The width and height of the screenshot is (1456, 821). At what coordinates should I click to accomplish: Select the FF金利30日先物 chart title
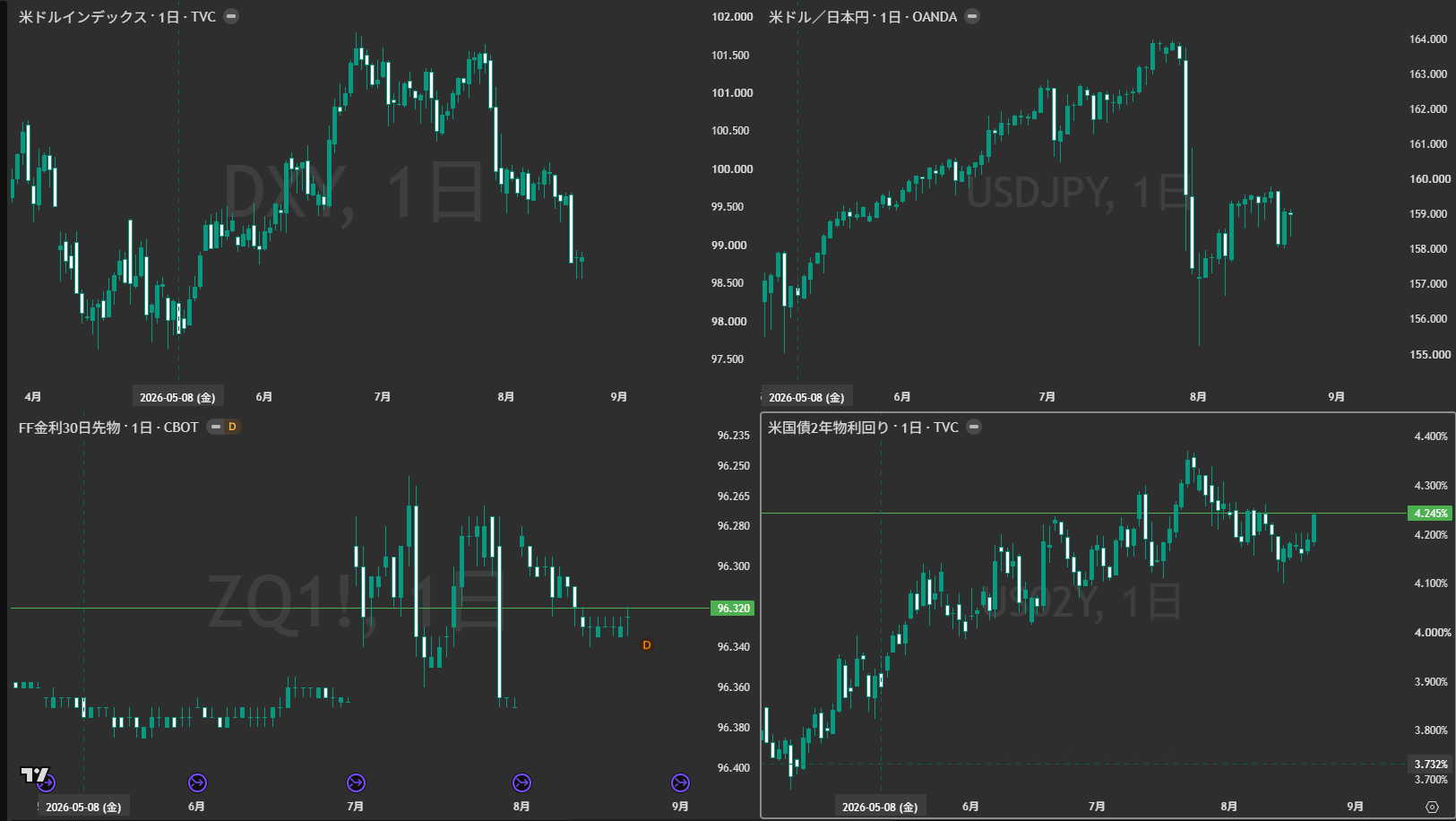coord(69,428)
